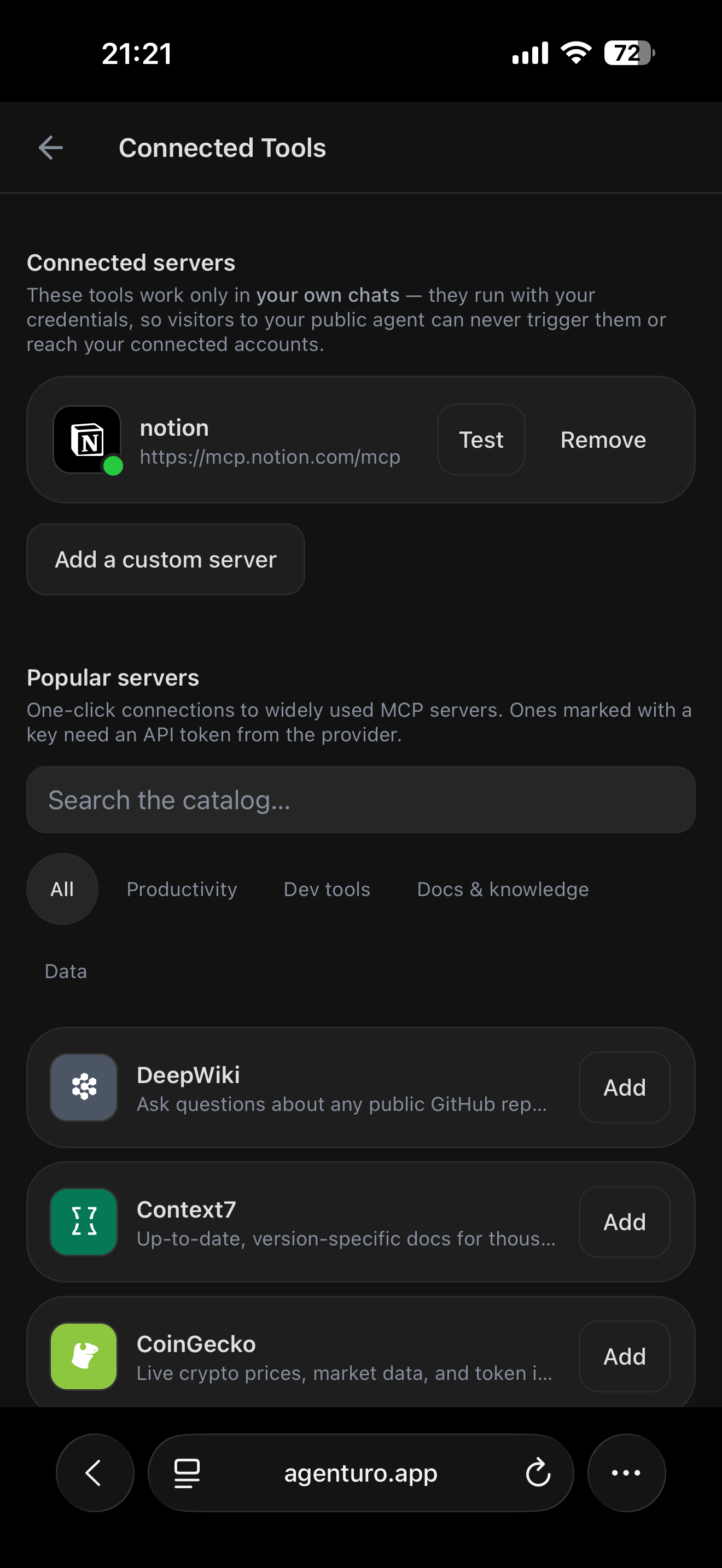Click Add a custom server
This screenshot has height=1568, width=722.
point(166,559)
